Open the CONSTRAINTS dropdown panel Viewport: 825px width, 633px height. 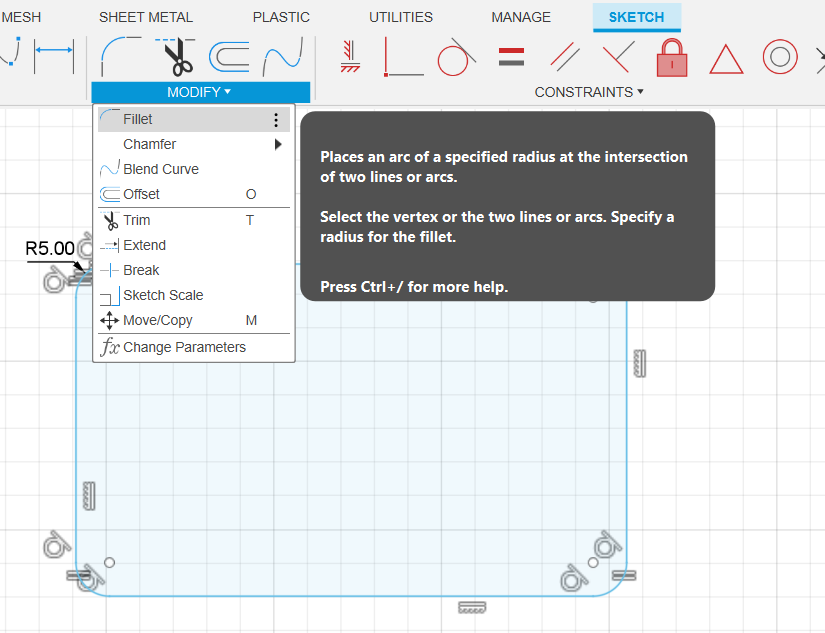point(589,92)
